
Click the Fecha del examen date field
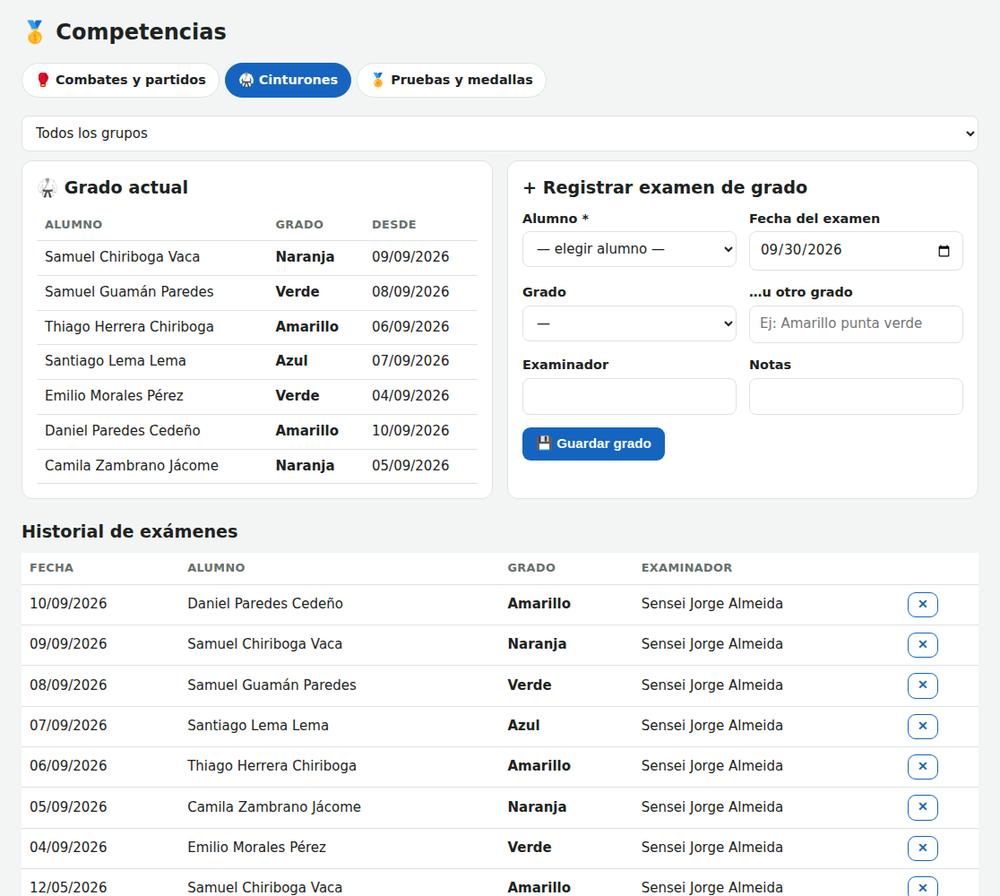(x=856, y=251)
